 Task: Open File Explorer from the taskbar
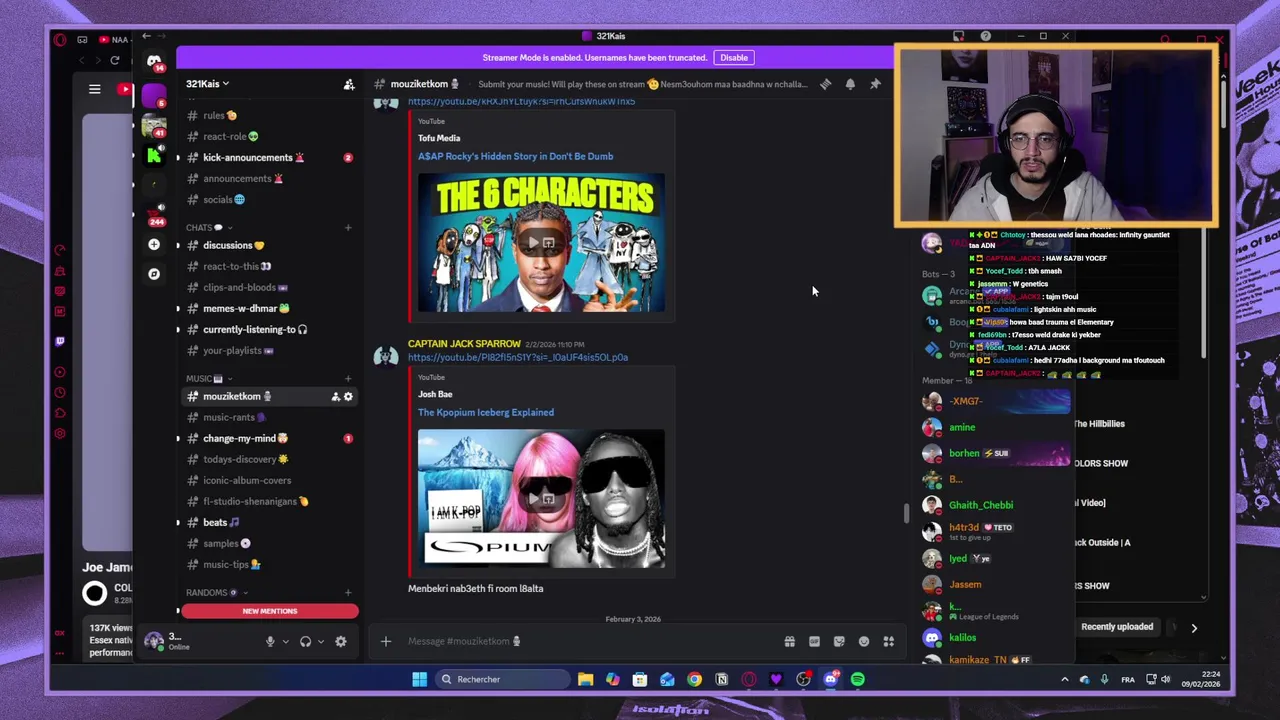[x=586, y=680]
